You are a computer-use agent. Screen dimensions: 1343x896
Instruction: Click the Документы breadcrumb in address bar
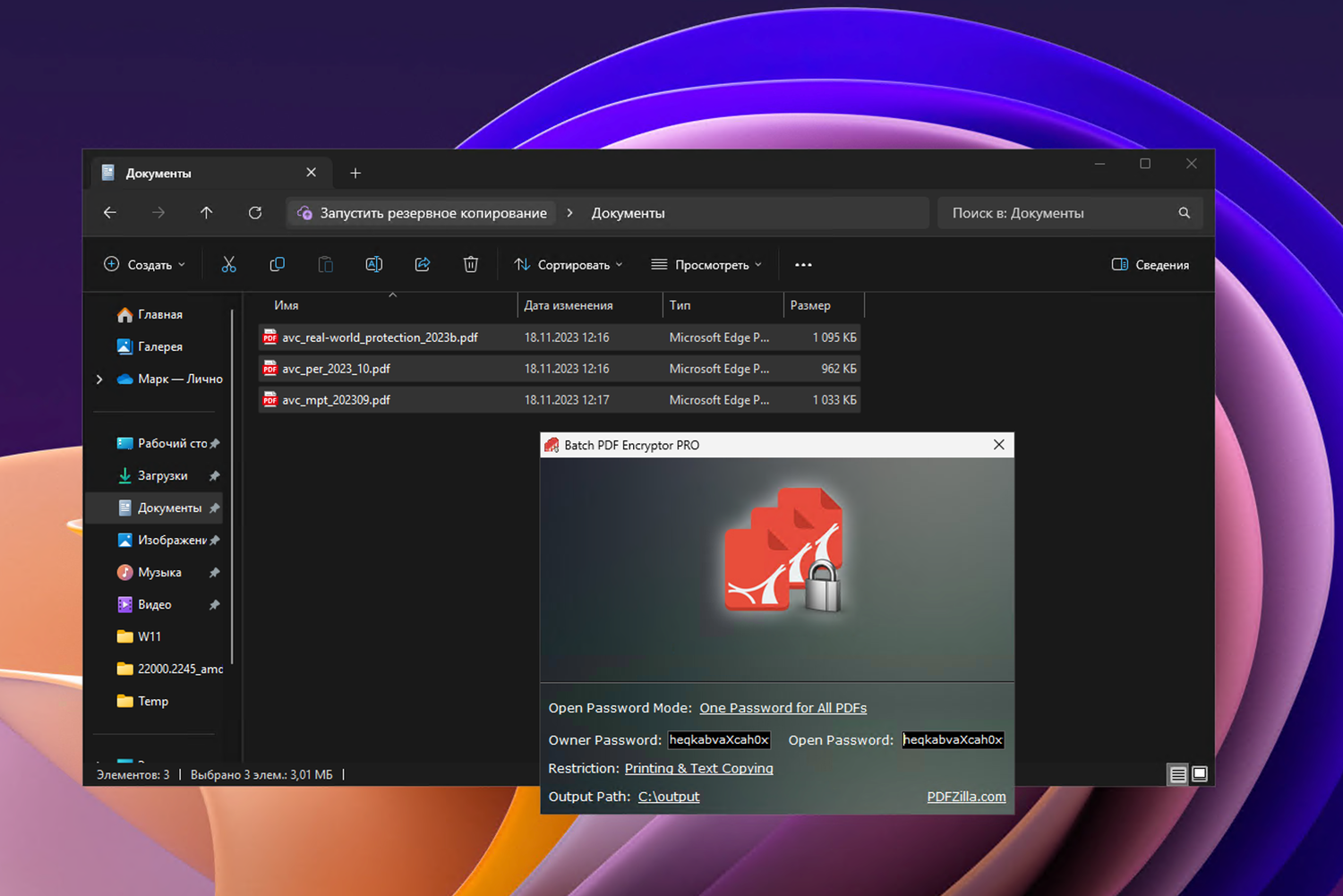628,213
